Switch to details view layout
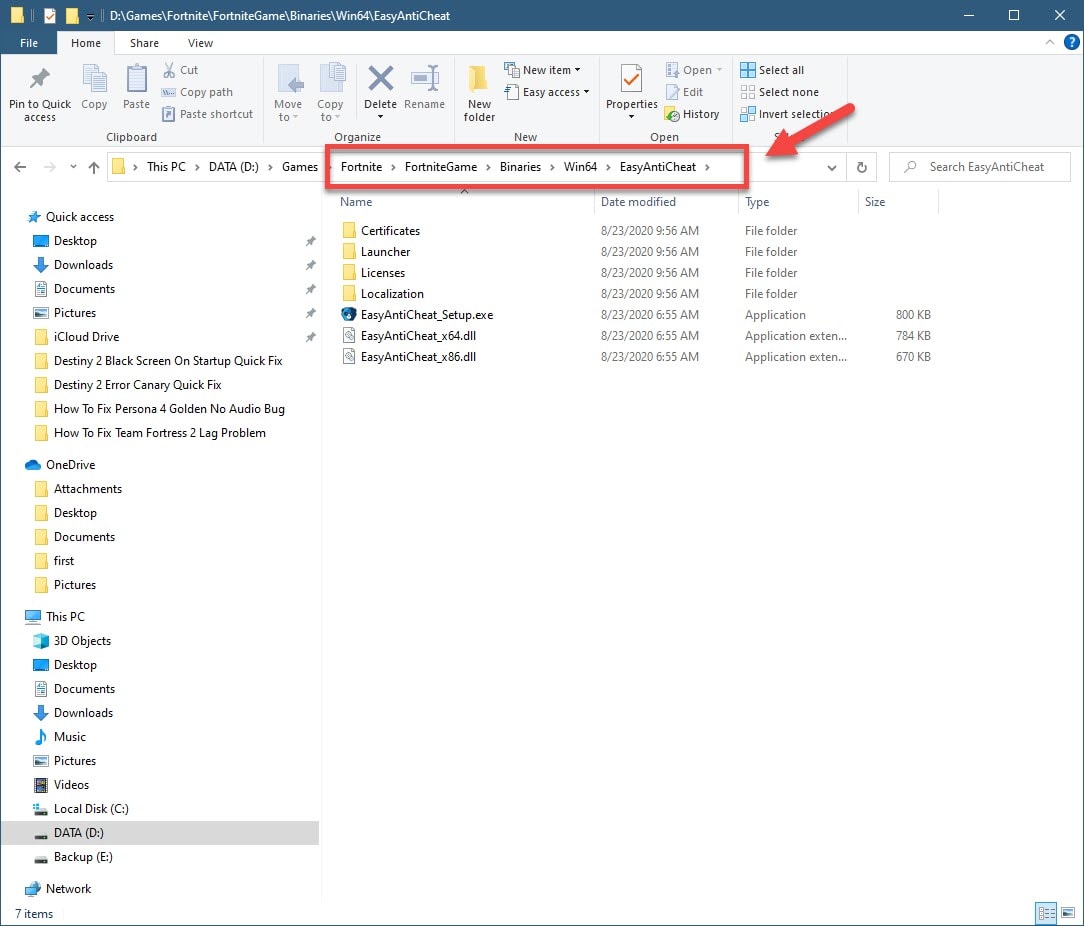The height and width of the screenshot is (926, 1084). 1047,913
